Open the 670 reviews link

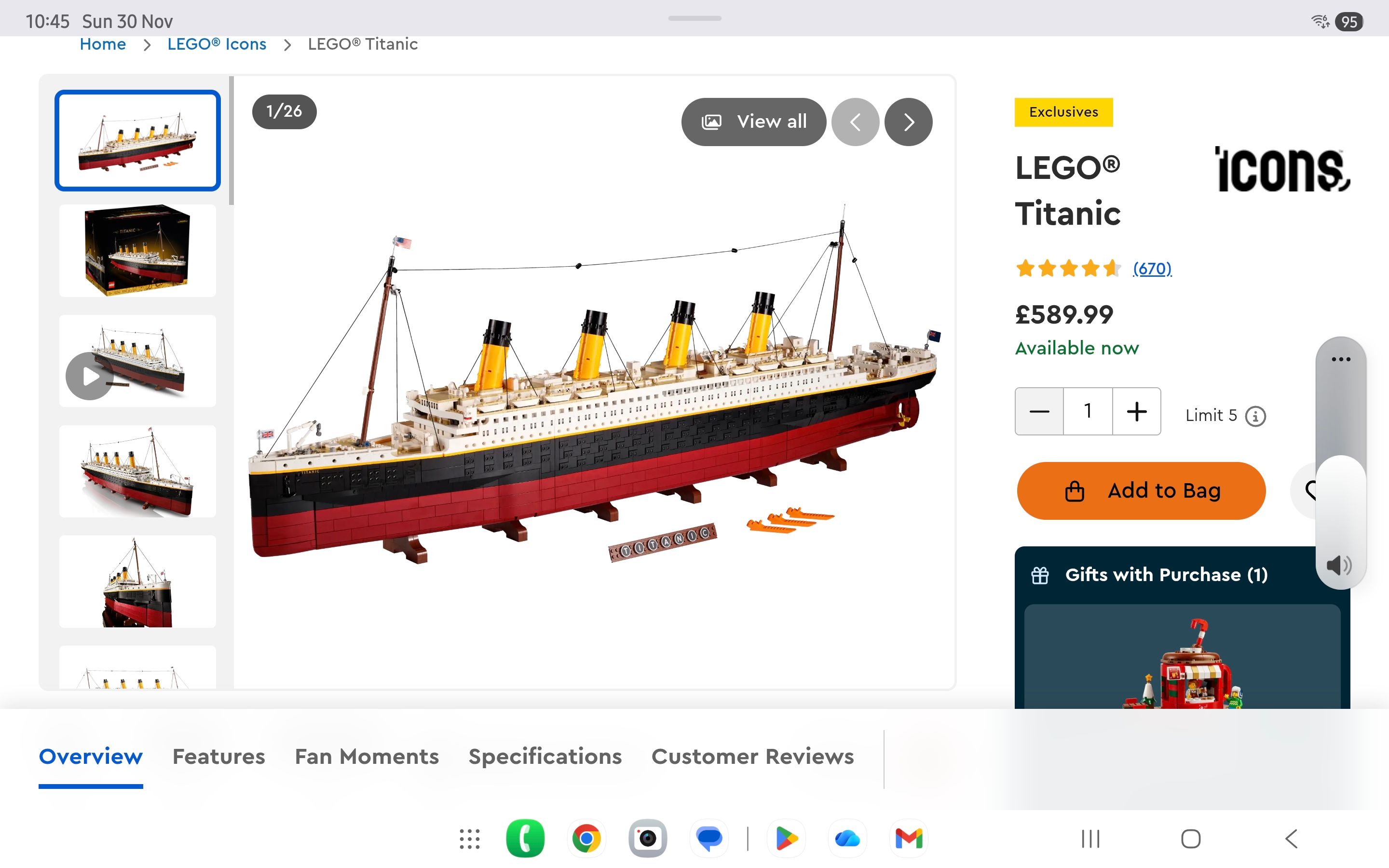click(1152, 269)
